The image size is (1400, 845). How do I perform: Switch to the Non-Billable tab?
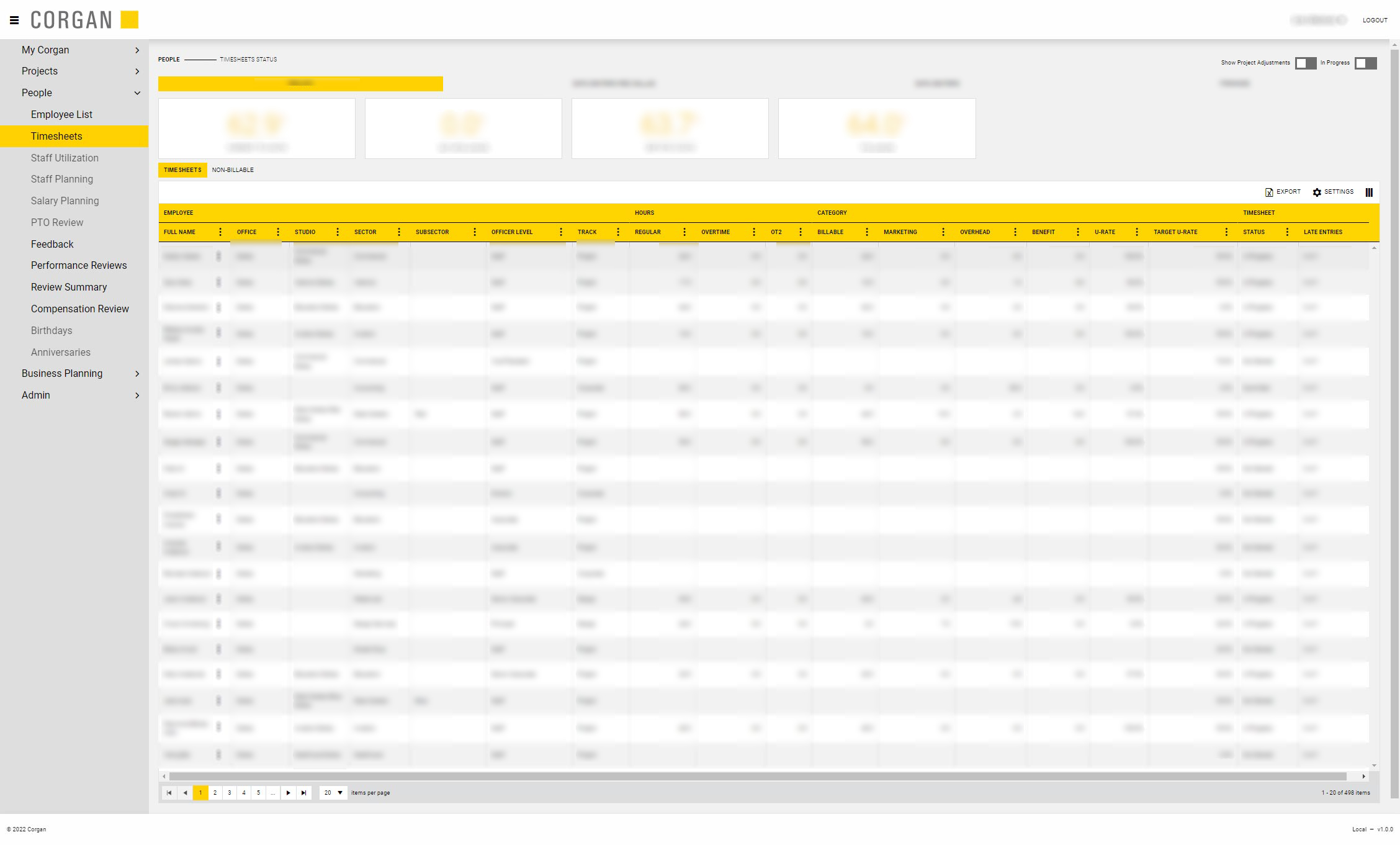pos(233,170)
